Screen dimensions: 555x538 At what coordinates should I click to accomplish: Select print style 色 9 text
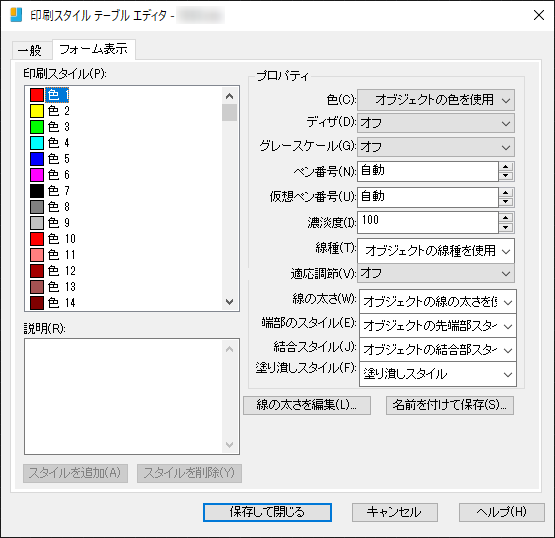[59, 223]
